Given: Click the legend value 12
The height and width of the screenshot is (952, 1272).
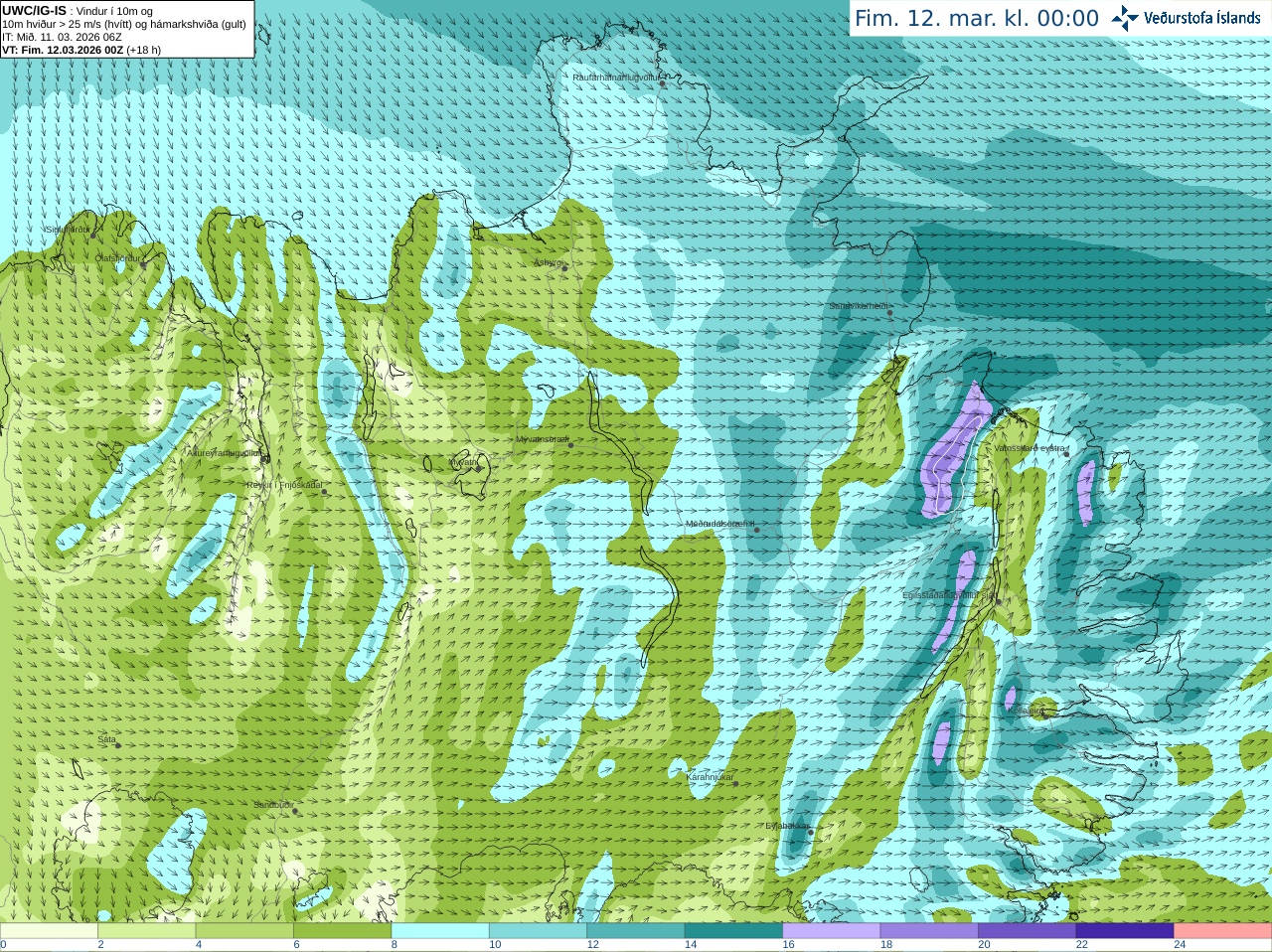Looking at the screenshot, I should (x=593, y=945).
